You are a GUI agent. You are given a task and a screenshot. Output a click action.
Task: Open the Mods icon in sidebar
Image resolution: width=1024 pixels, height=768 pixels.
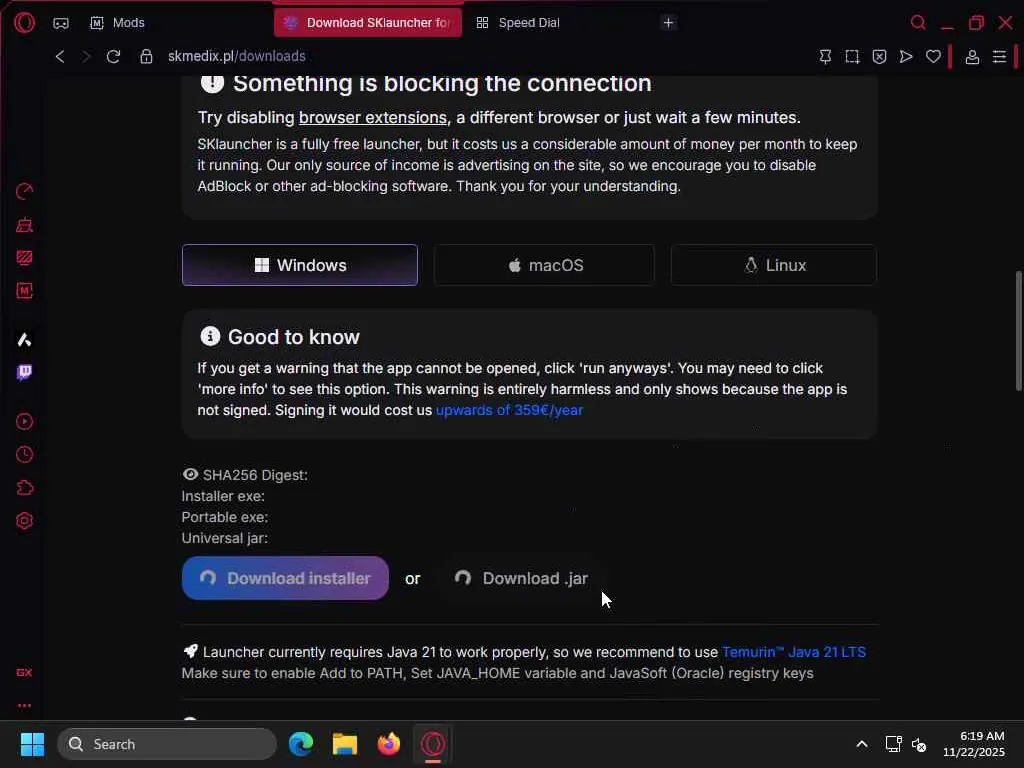pyautogui.click(x=24, y=291)
